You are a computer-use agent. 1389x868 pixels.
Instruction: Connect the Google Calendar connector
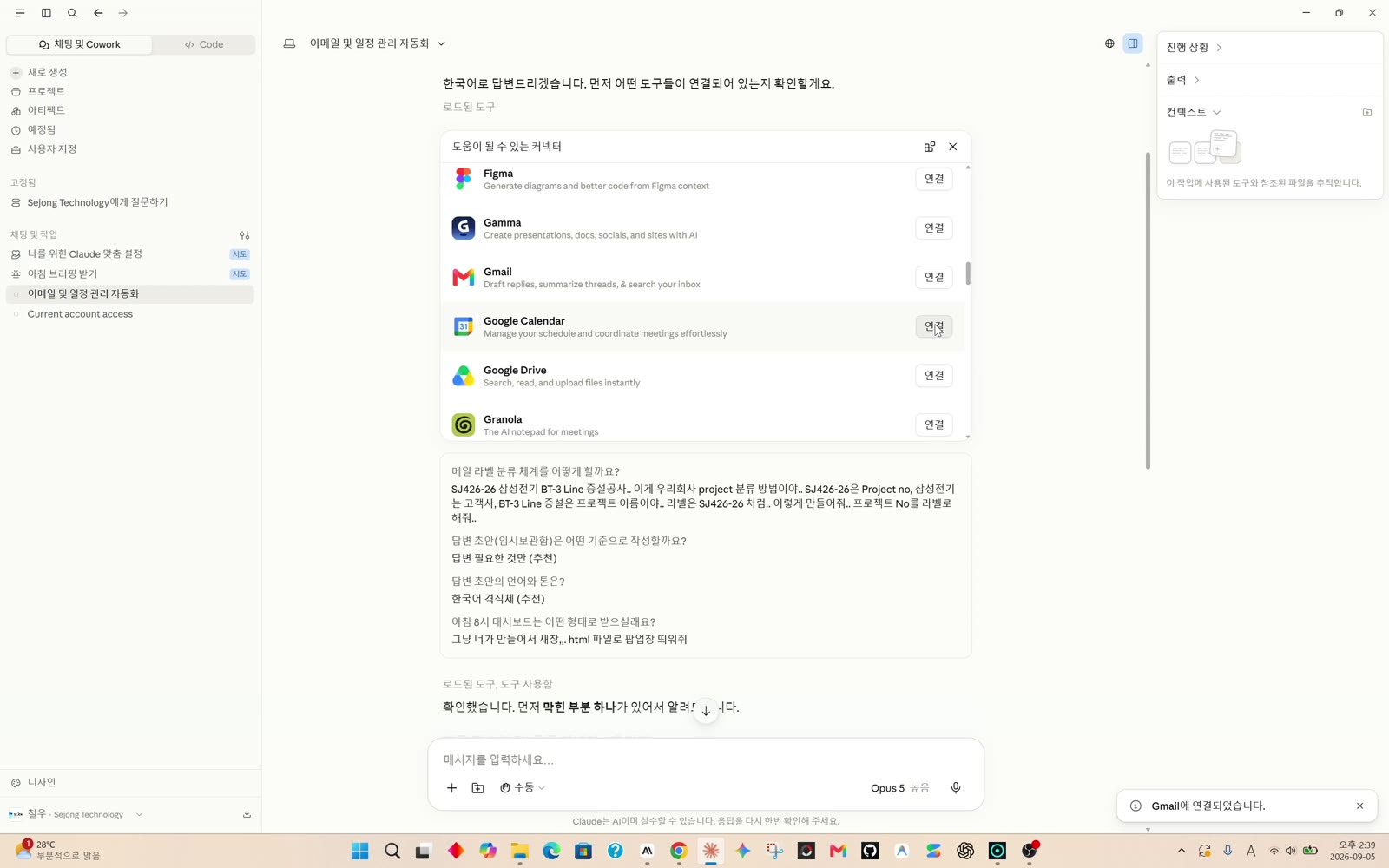934,326
